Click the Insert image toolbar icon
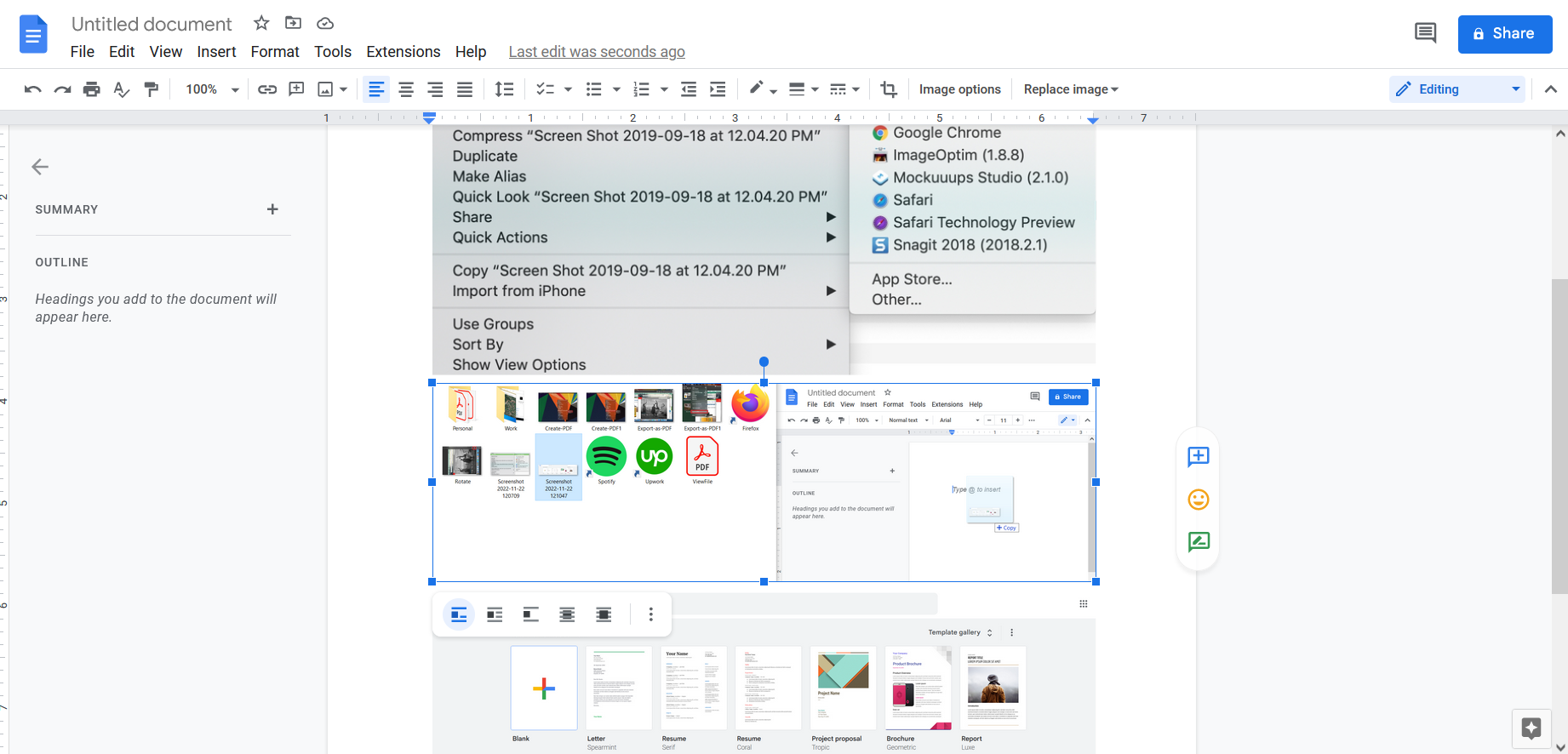 tap(325, 89)
